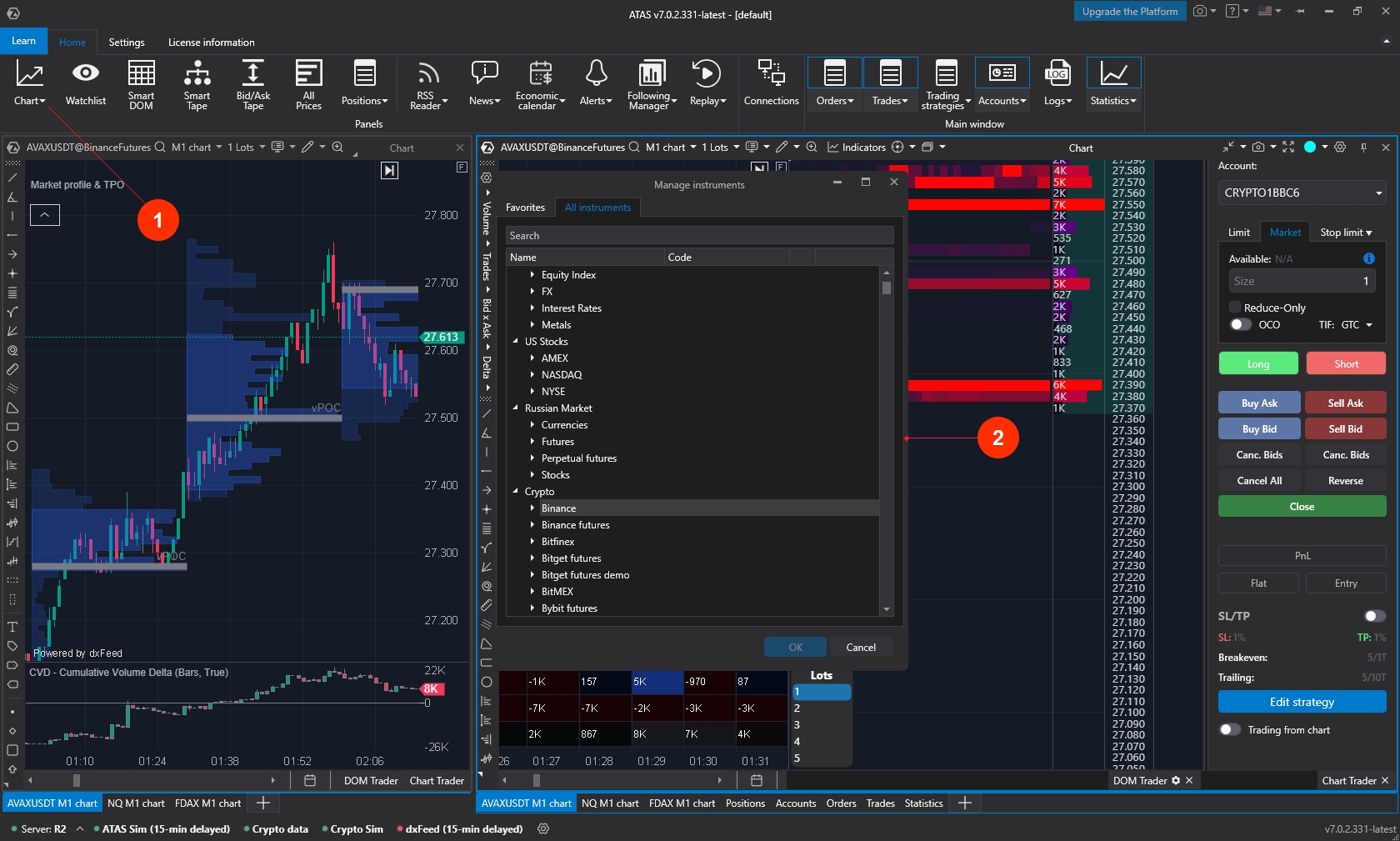Turn on Trading from chart

1230,730
